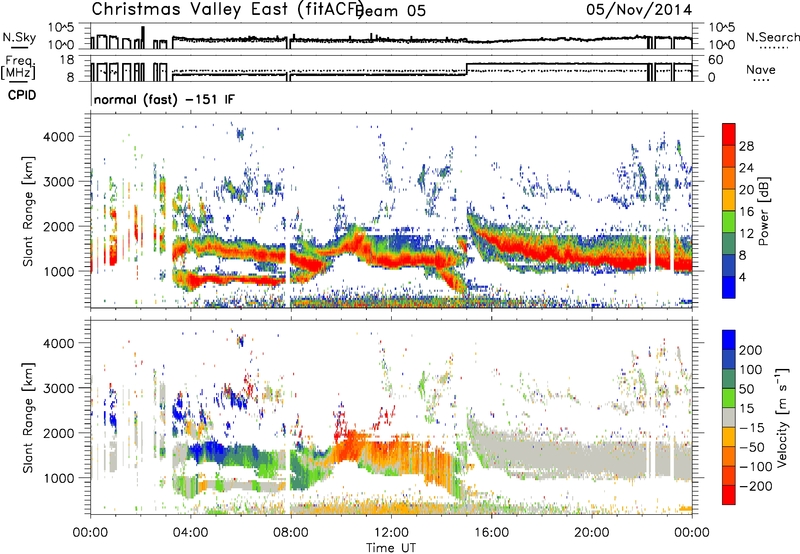800x554 pixels.
Task: Click the 'N.Search' legend label
Action: (x=772, y=37)
